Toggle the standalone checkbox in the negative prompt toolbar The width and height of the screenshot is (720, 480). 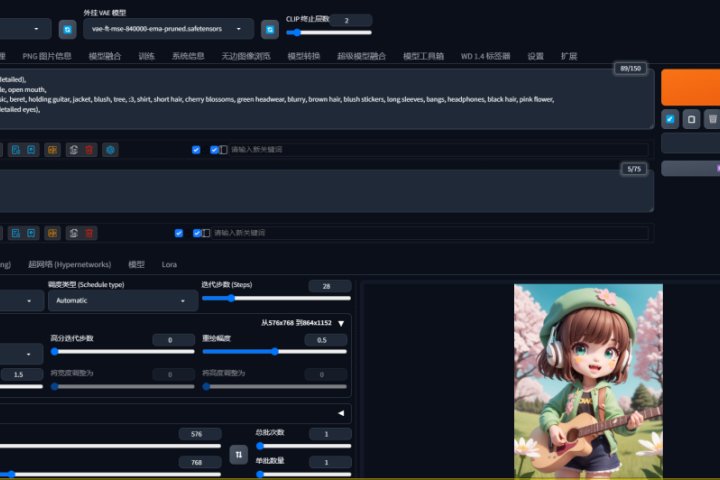click(179, 233)
